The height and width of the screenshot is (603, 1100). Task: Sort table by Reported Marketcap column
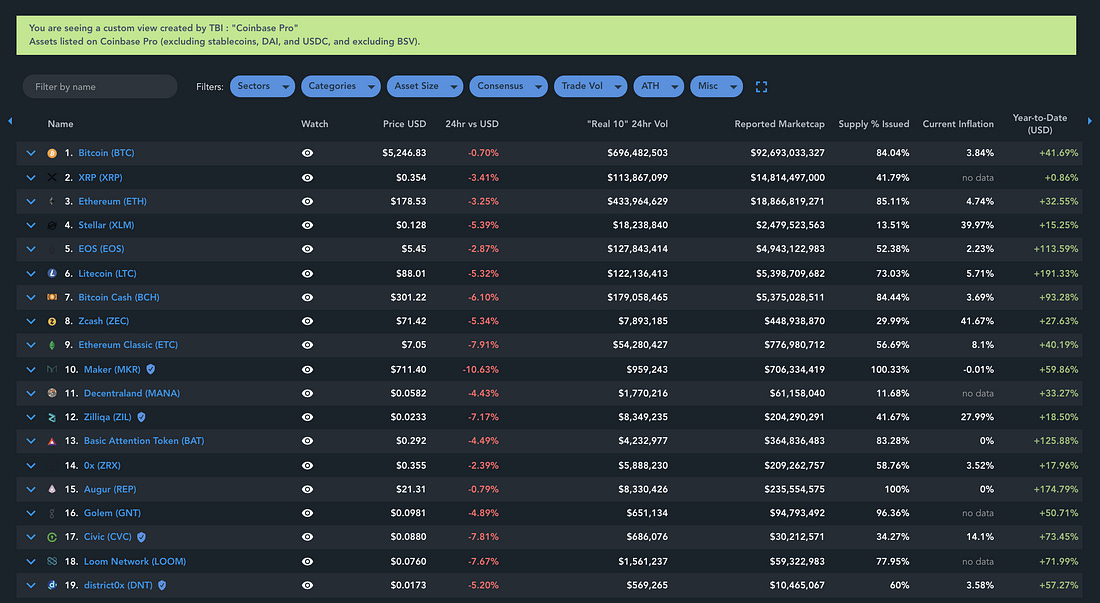pyautogui.click(x=779, y=124)
